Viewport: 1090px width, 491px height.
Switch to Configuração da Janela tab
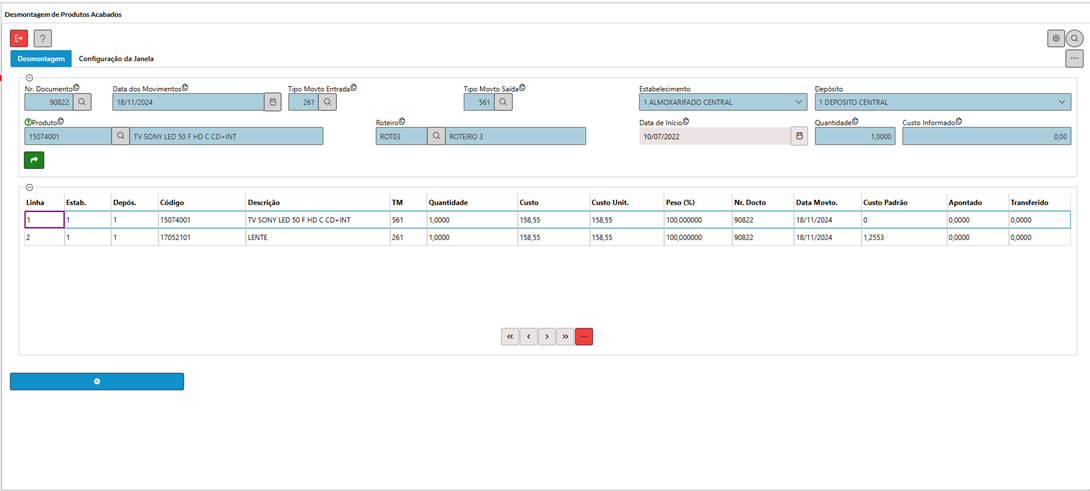pyautogui.click(x=116, y=59)
